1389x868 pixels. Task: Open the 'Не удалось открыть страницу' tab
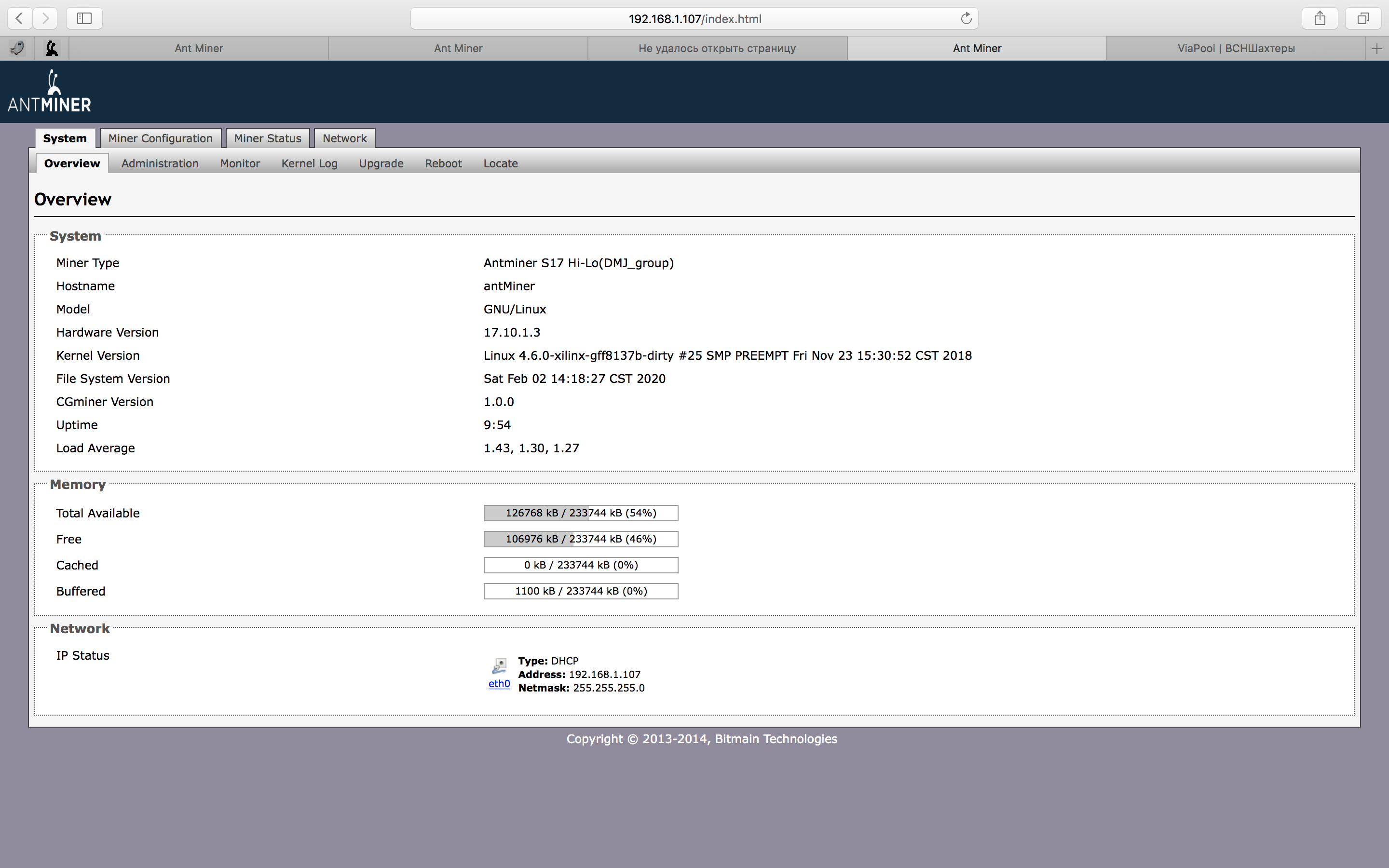click(717, 48)
